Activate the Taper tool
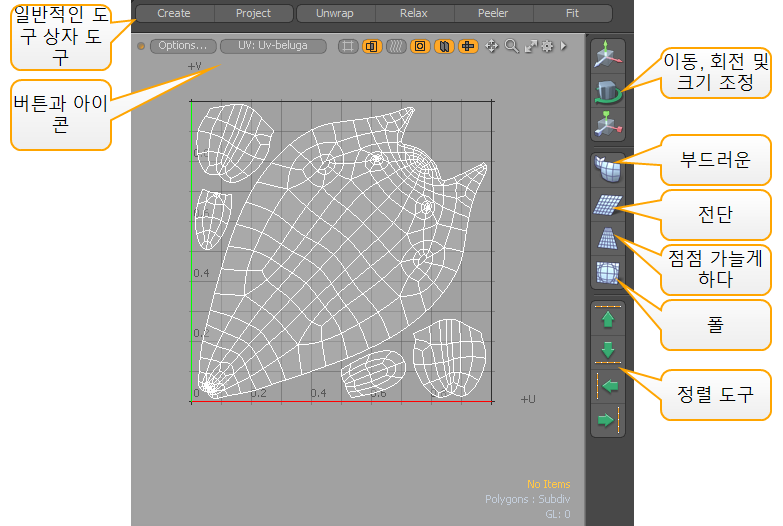The width and height of the screenshot is (783, 526). [x=608, y=239]
